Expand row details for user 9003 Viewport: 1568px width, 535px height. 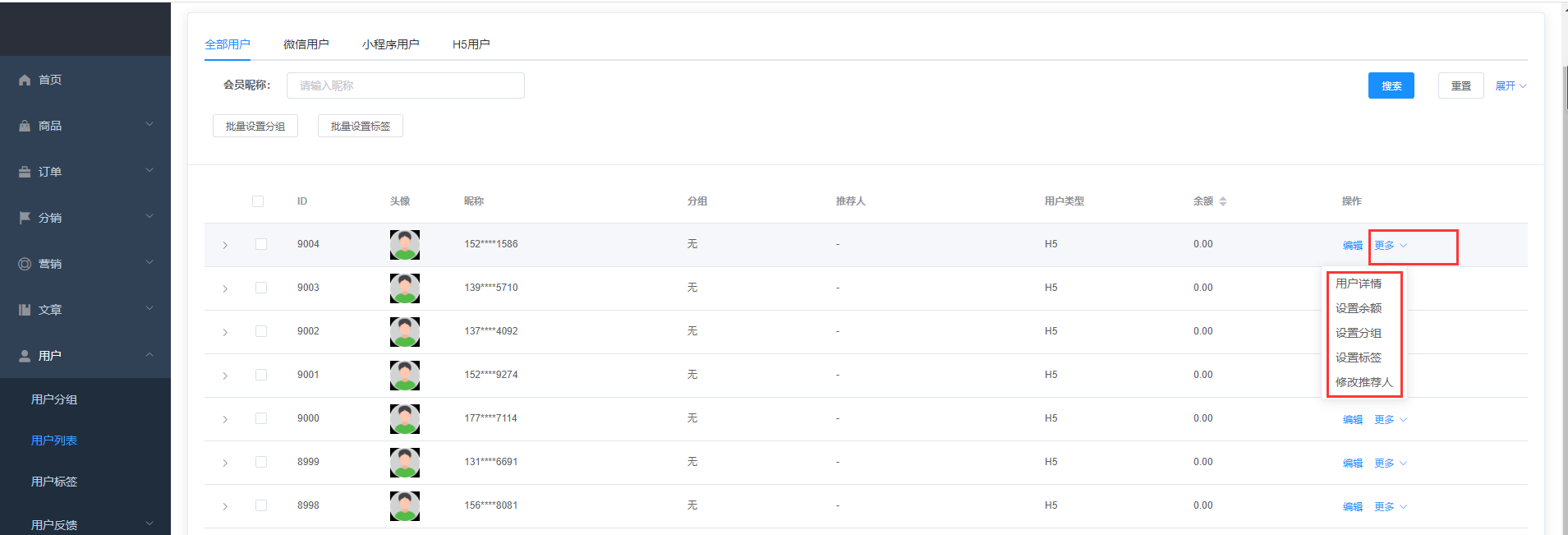click(x=225, y=288)
